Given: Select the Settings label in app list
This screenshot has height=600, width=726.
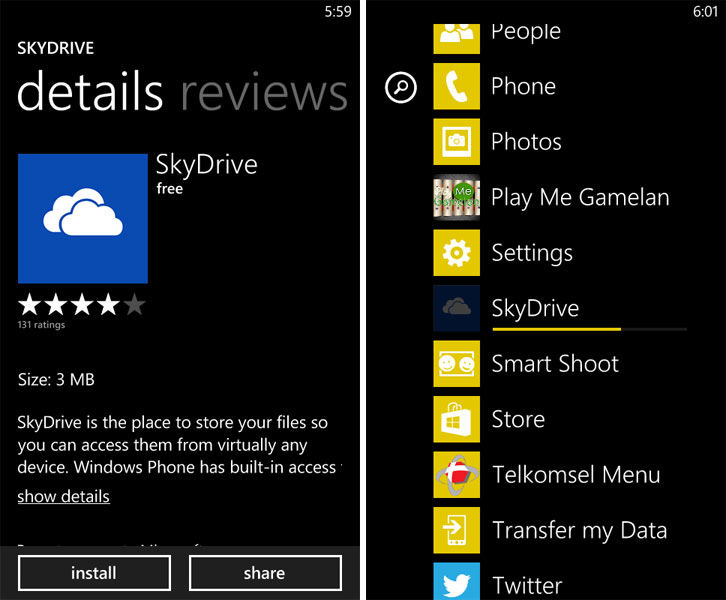Looking at the screenshot, I should [532, 254].
